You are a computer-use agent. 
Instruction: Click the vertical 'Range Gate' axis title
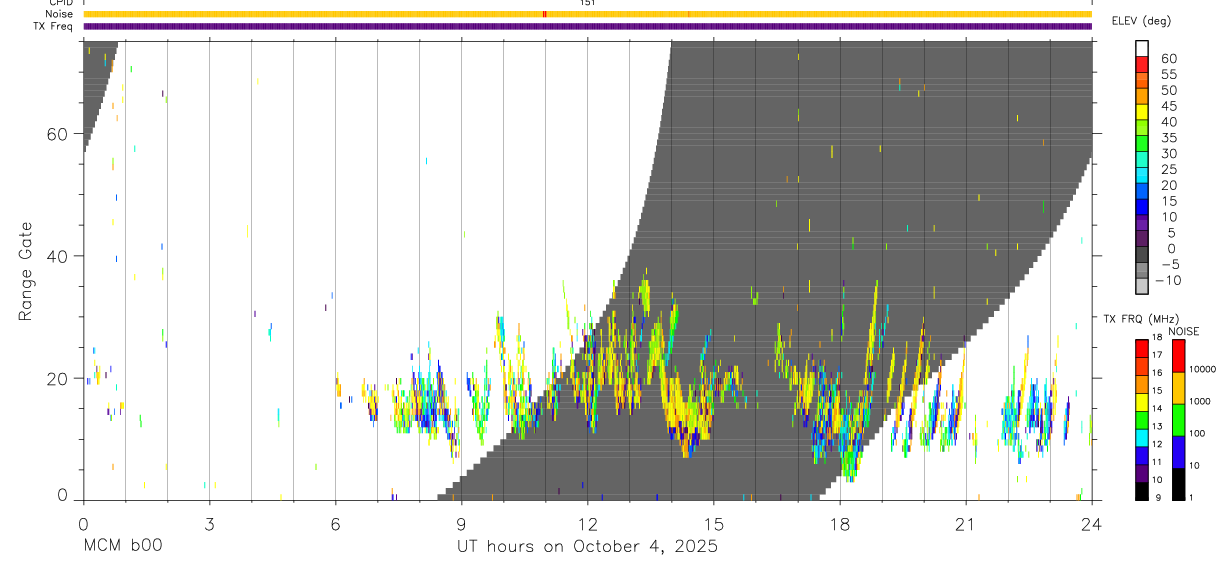coord(26,272)
